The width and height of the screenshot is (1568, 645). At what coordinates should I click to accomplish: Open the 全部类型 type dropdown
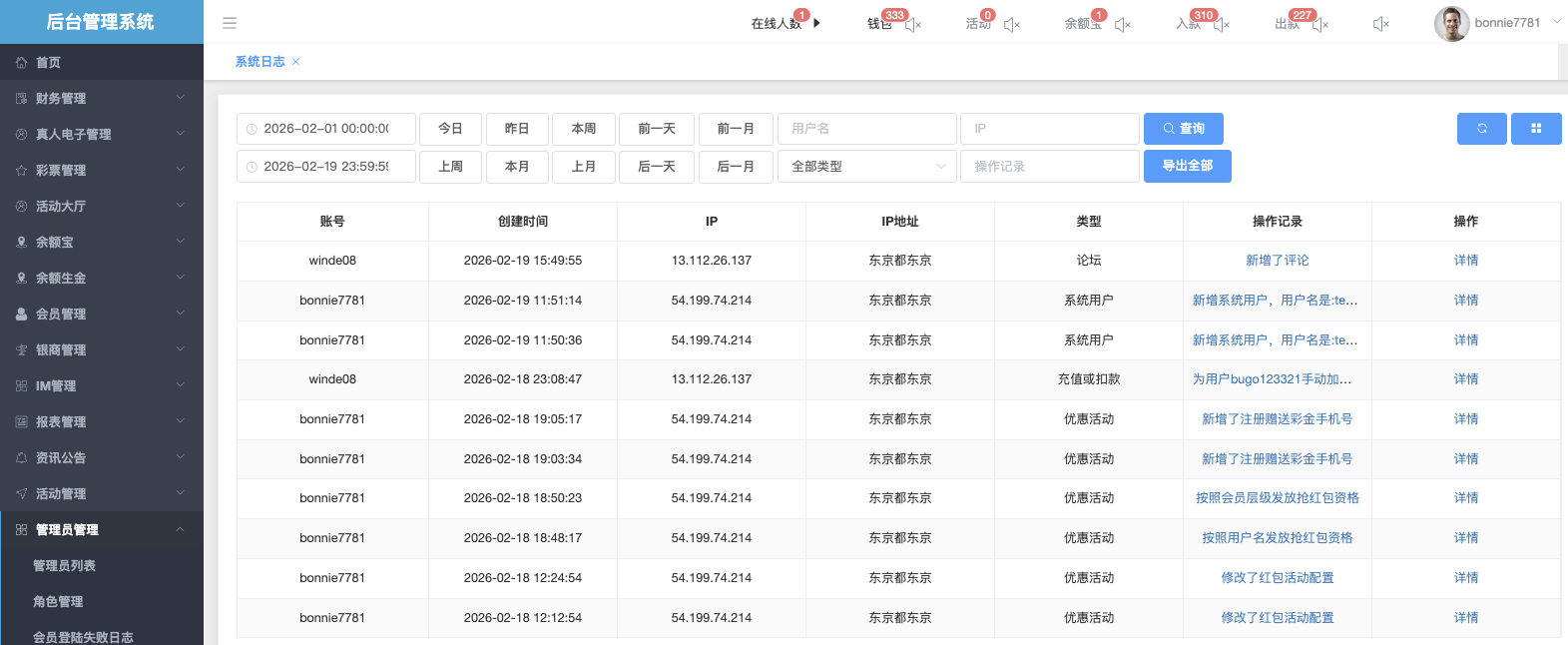[x=866, y=167]
